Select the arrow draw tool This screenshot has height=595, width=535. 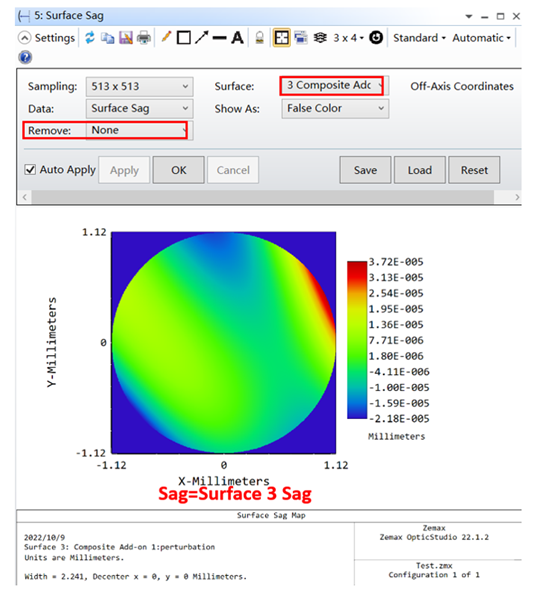[201, 38]
